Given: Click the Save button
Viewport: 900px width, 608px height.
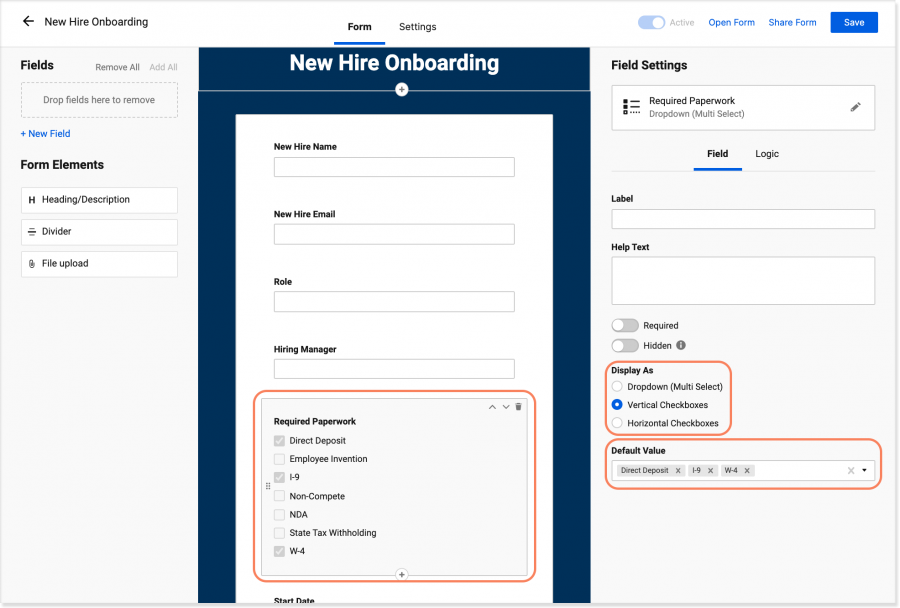Looking at the screenshot, I should (x=853, y=21).
